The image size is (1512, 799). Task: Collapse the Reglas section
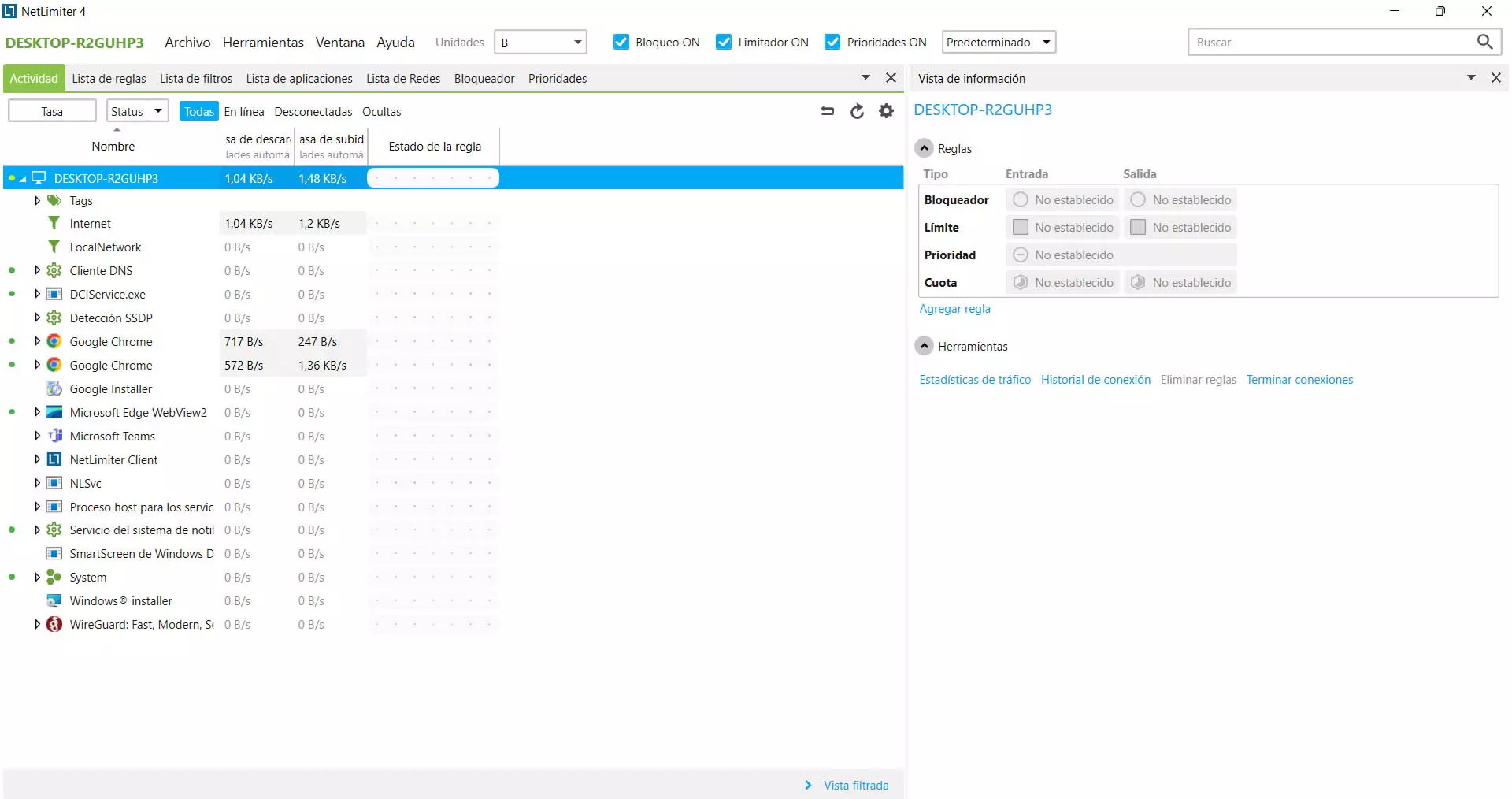coord(925,148)
